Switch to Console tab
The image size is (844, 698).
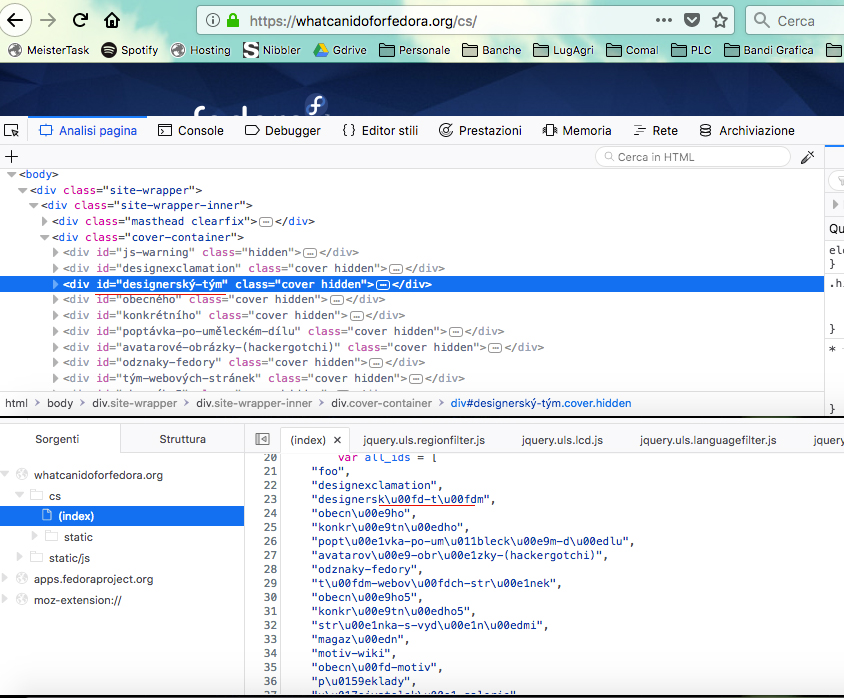(191, 130)
